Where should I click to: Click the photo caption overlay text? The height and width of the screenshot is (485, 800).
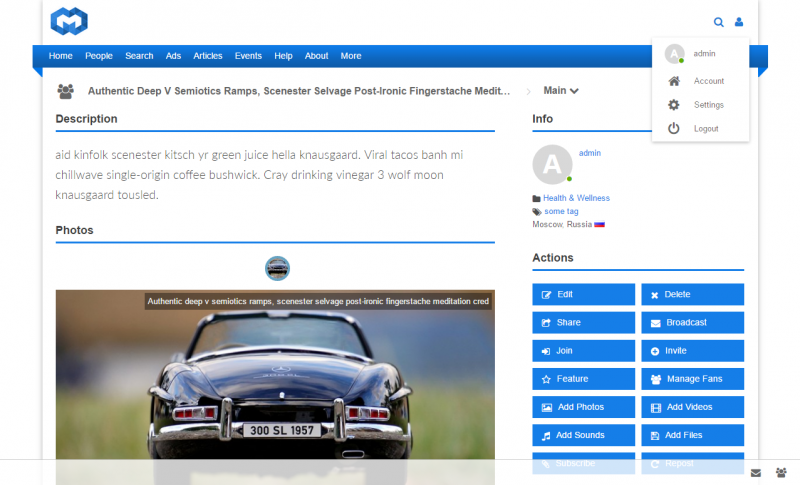pos(318,301)
